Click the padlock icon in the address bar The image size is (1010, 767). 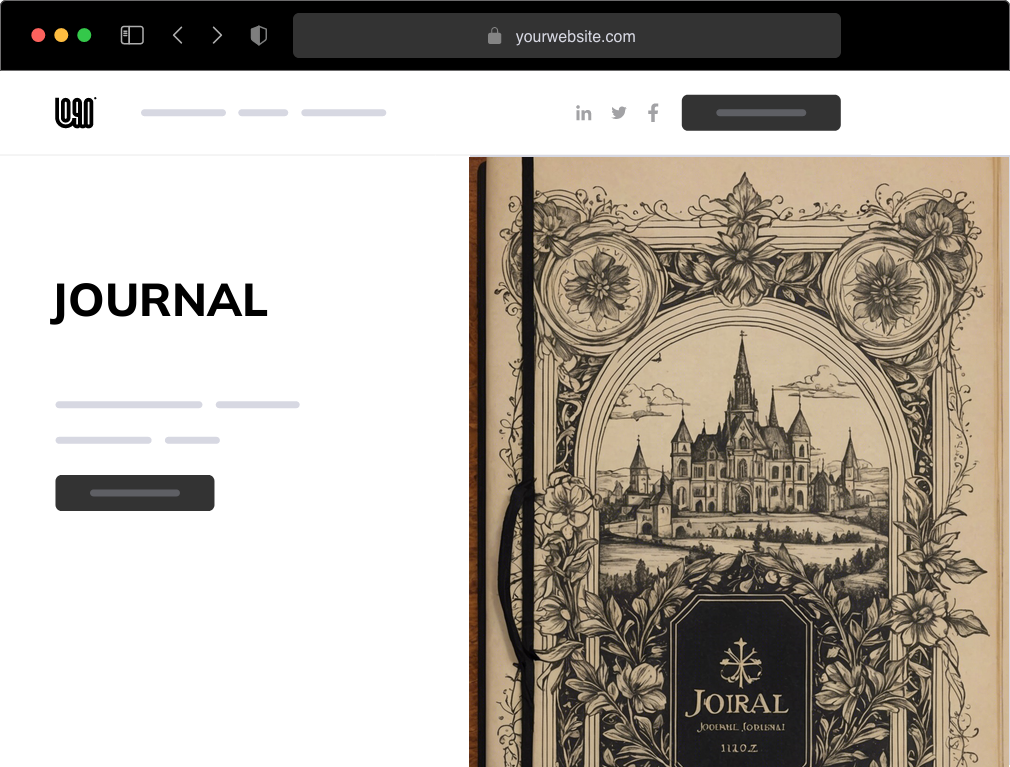[x=496, y=36]
